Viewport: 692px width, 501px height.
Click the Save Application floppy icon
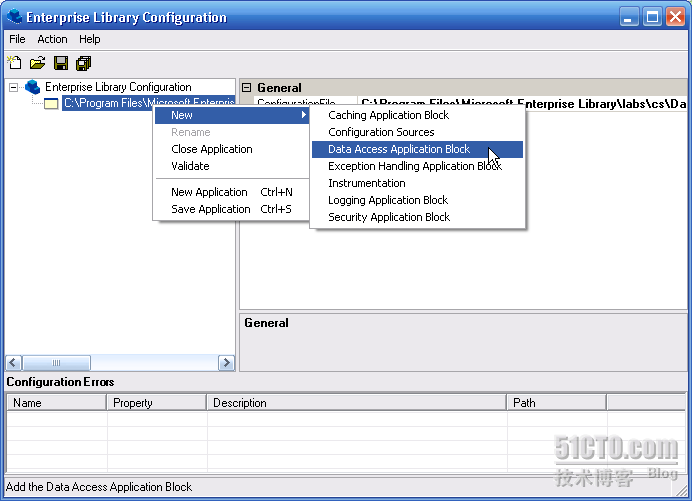[61, 63]
